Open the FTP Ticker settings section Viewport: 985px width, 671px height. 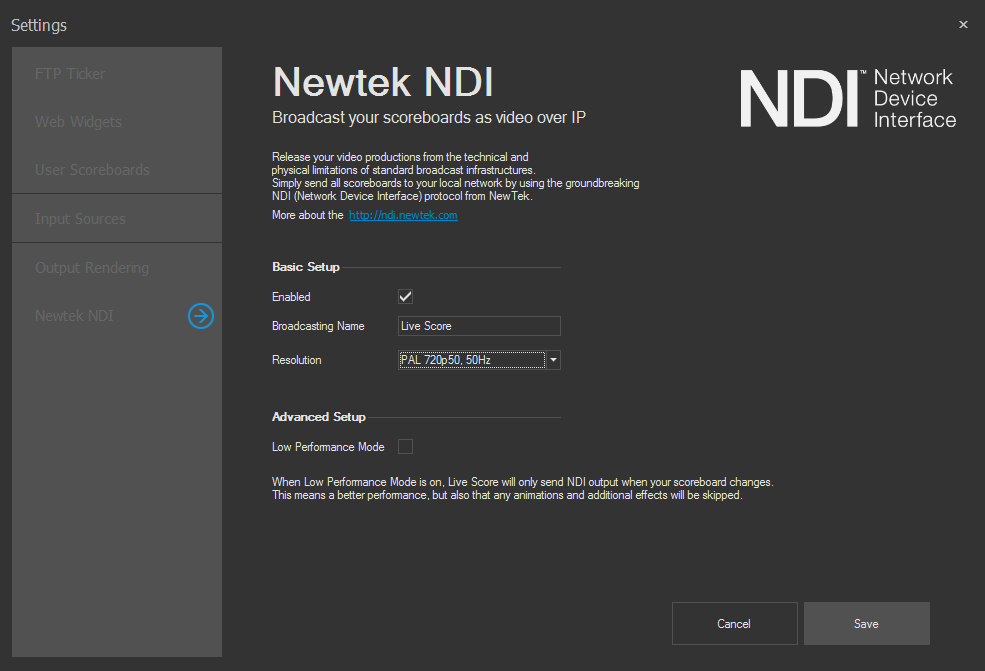117,74
